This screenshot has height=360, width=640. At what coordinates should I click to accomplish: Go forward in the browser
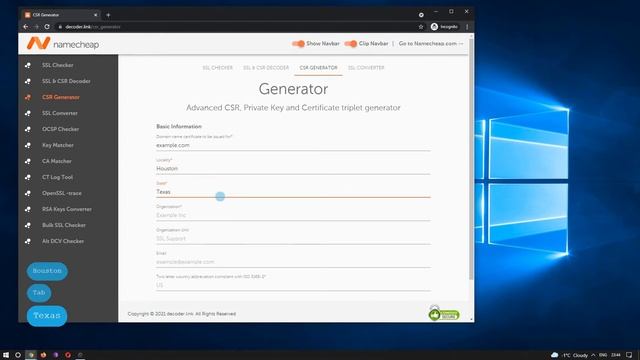tap(36, 27)
